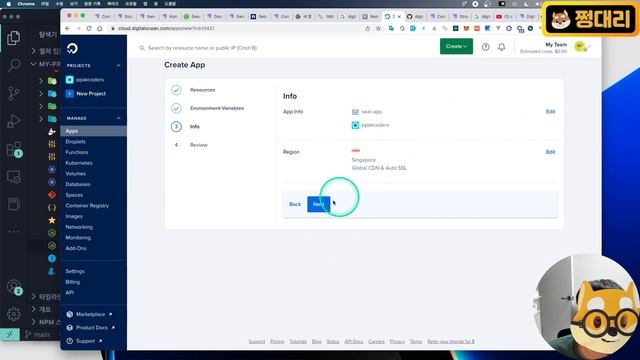Click the Apple menu icon
The image size is (640, 360).
[x=8, y=4]
